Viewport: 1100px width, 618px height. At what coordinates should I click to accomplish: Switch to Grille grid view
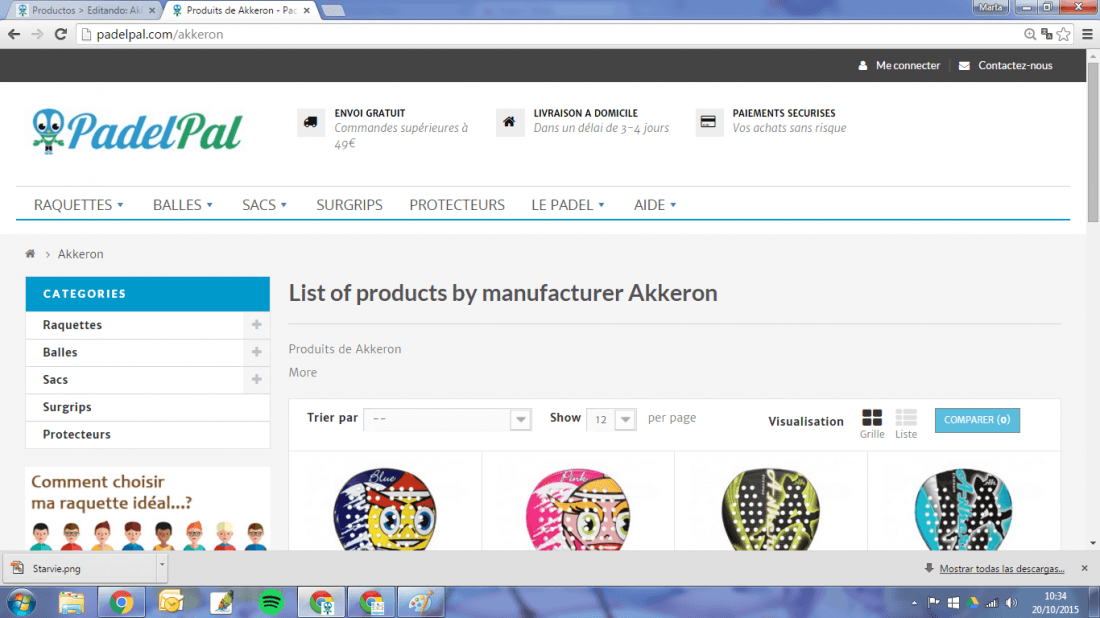pyautogui.click(x=872, y=424)
